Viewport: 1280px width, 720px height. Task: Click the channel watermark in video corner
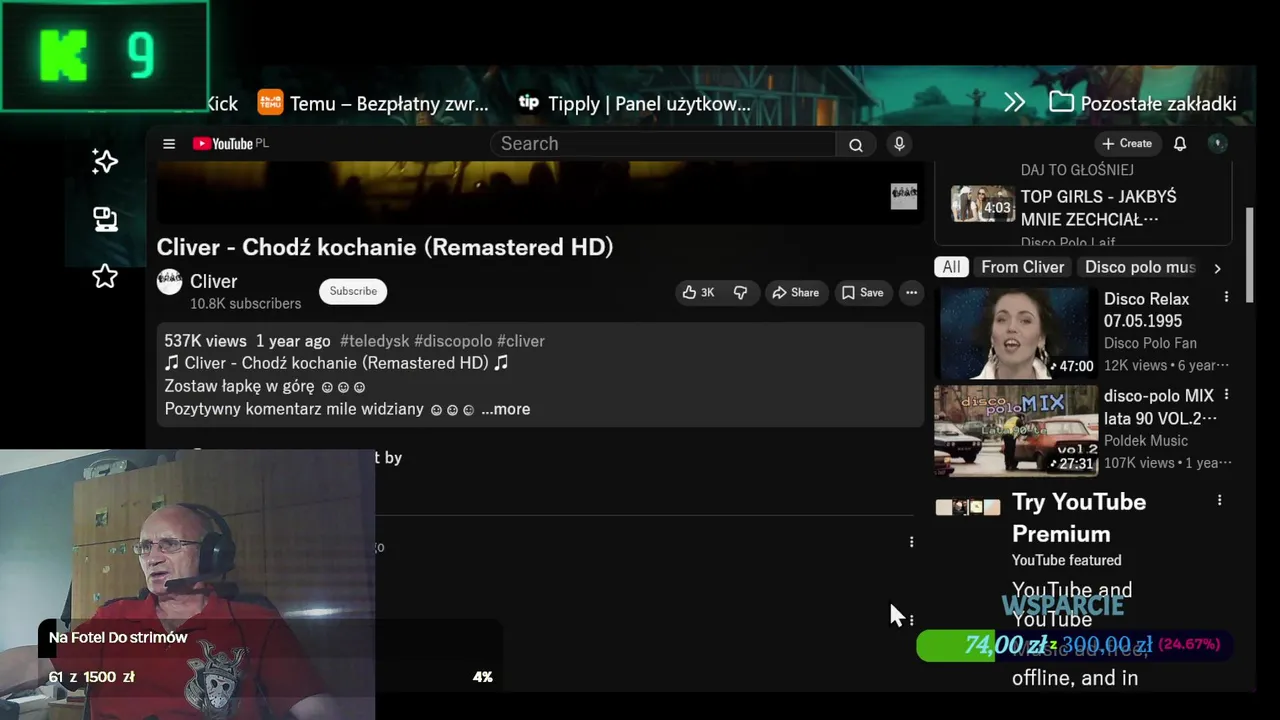(x=904, y=196)
